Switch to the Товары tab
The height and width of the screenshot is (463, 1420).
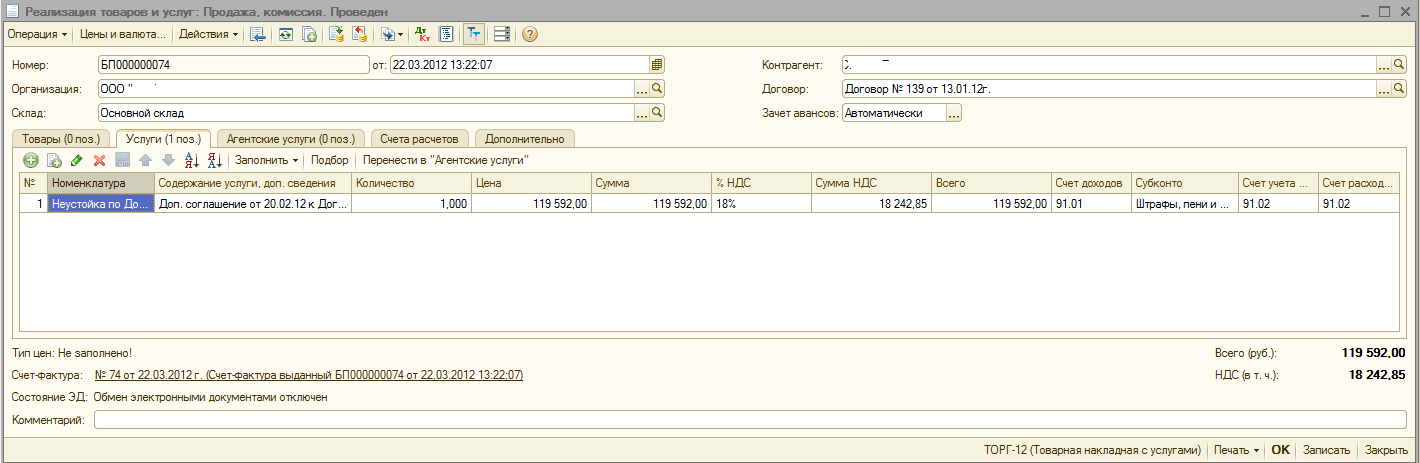(61, 139)
